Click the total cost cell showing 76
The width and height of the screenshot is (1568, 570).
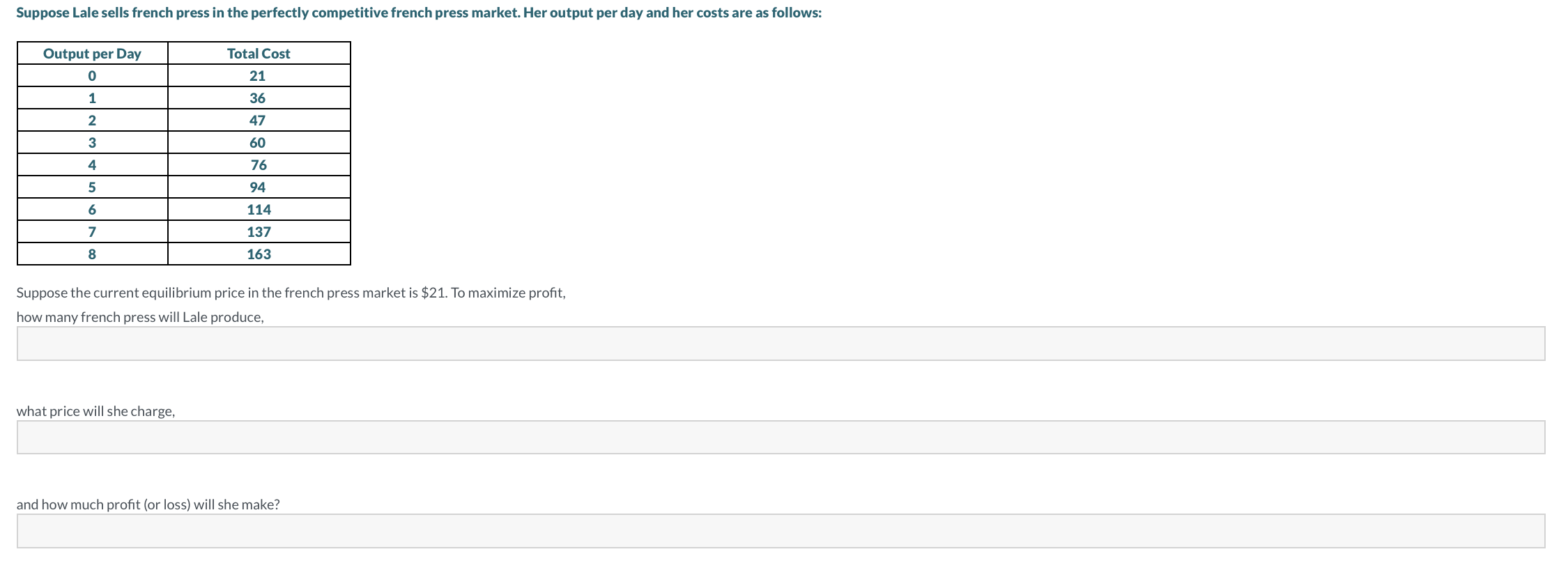click(259, 165)
